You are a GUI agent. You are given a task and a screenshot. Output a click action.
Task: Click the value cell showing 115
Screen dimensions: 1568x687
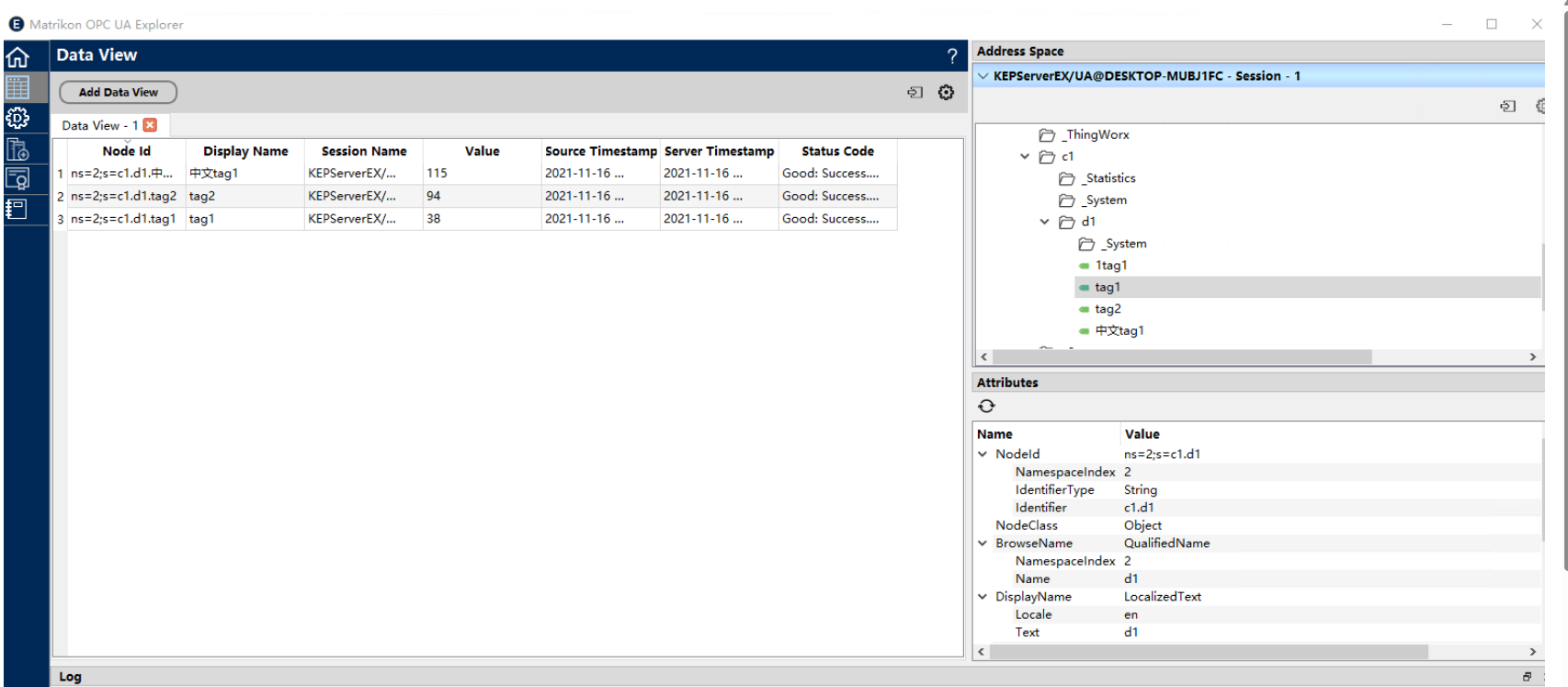coord(483,173)
